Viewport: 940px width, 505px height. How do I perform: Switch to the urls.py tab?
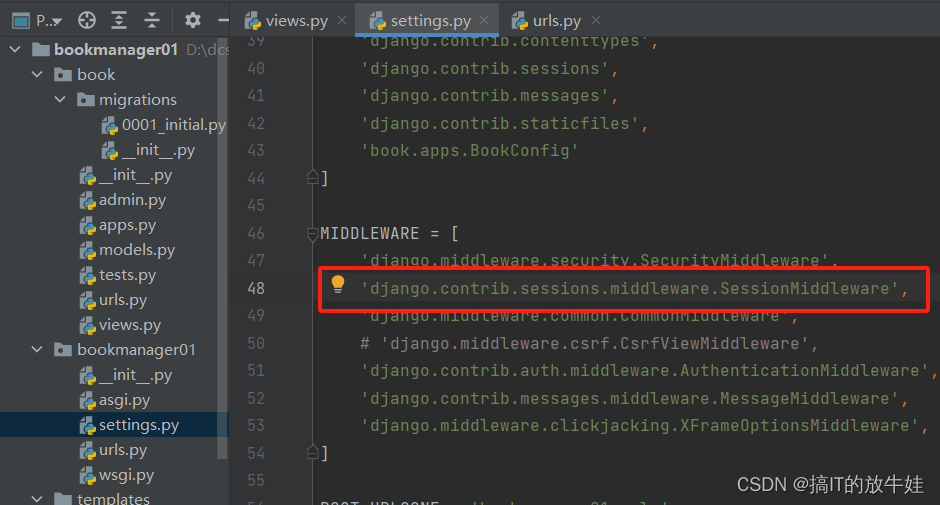(x=556, y=21)
